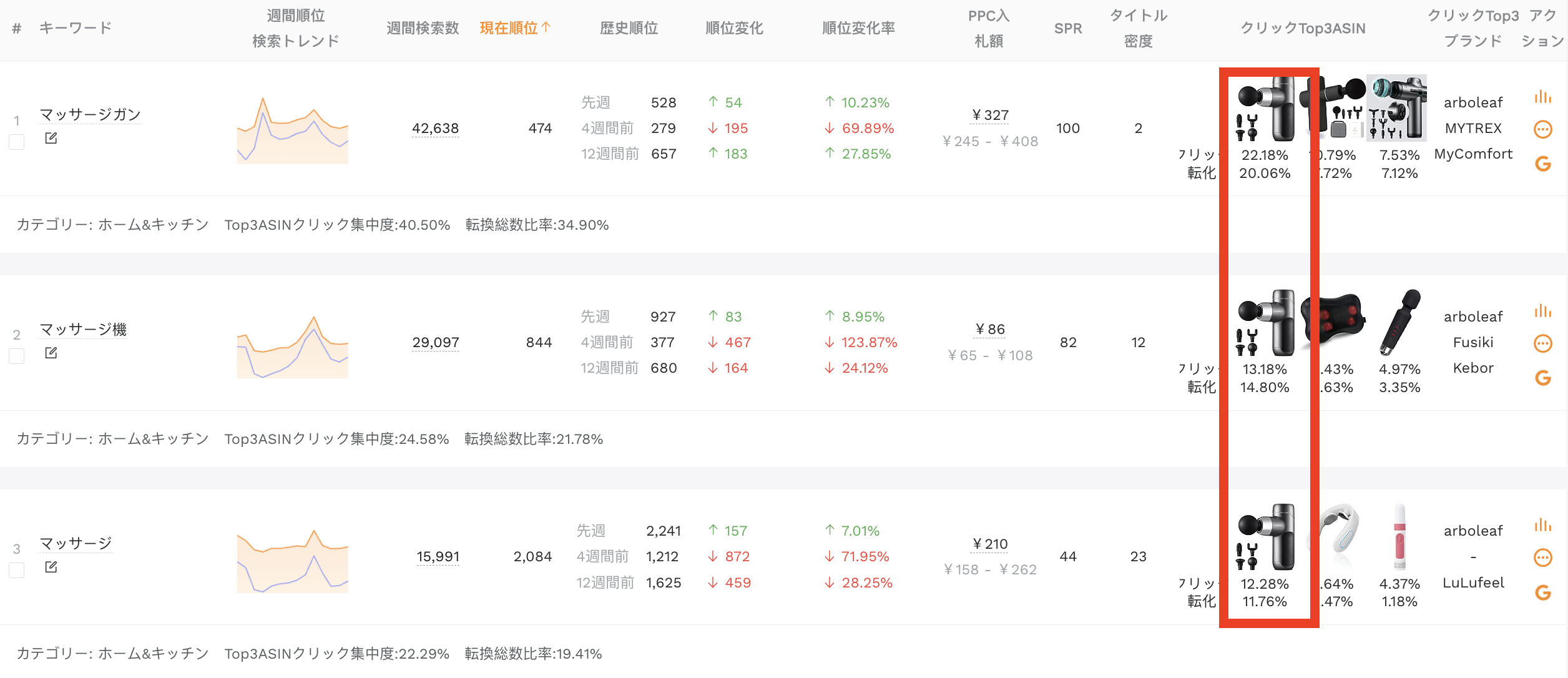
Task: Open more options icon in LuLufeel row
Action: pyautogui.click(x=1542, y=558)
